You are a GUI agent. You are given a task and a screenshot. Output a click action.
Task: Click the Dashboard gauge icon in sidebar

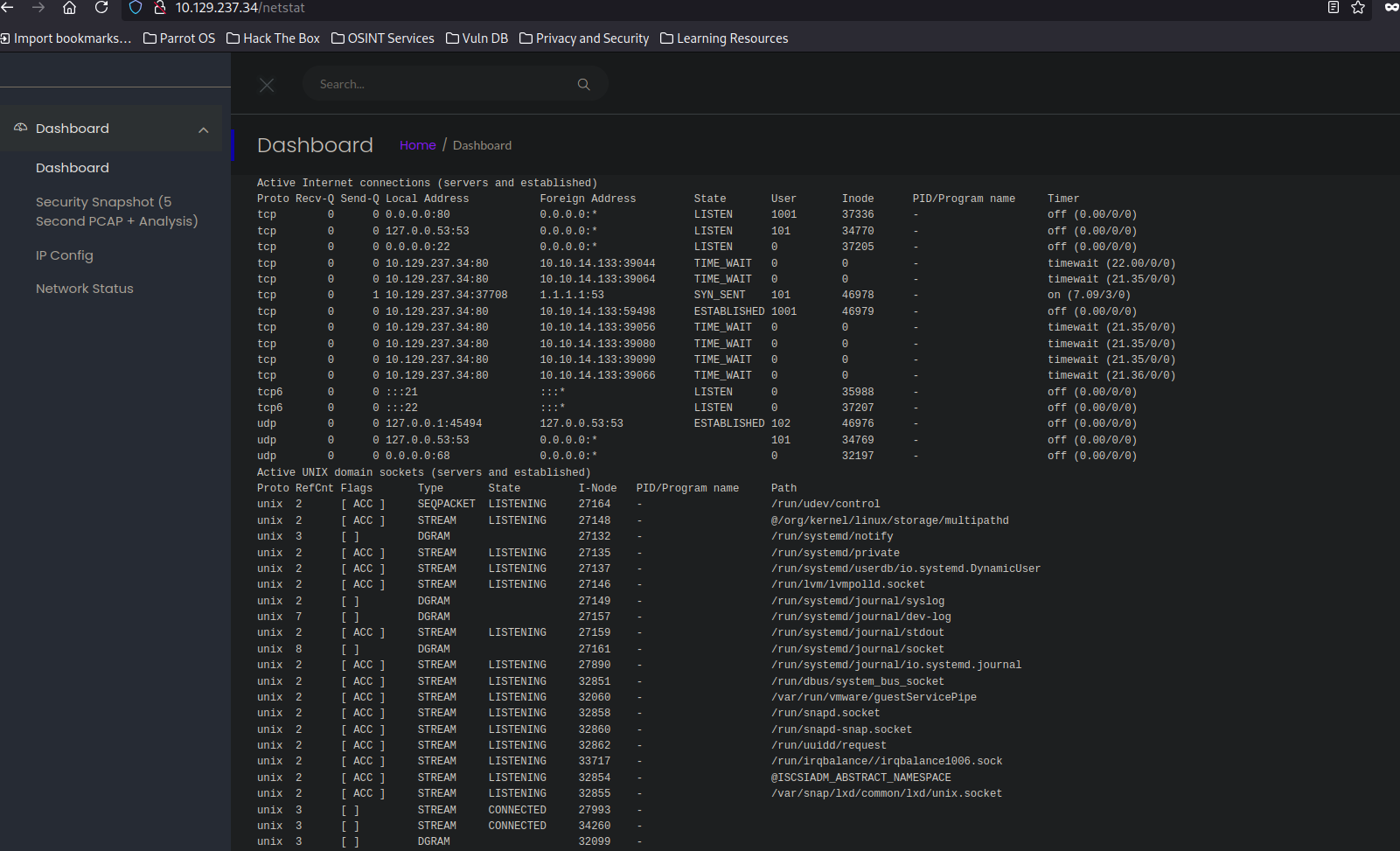21,128
